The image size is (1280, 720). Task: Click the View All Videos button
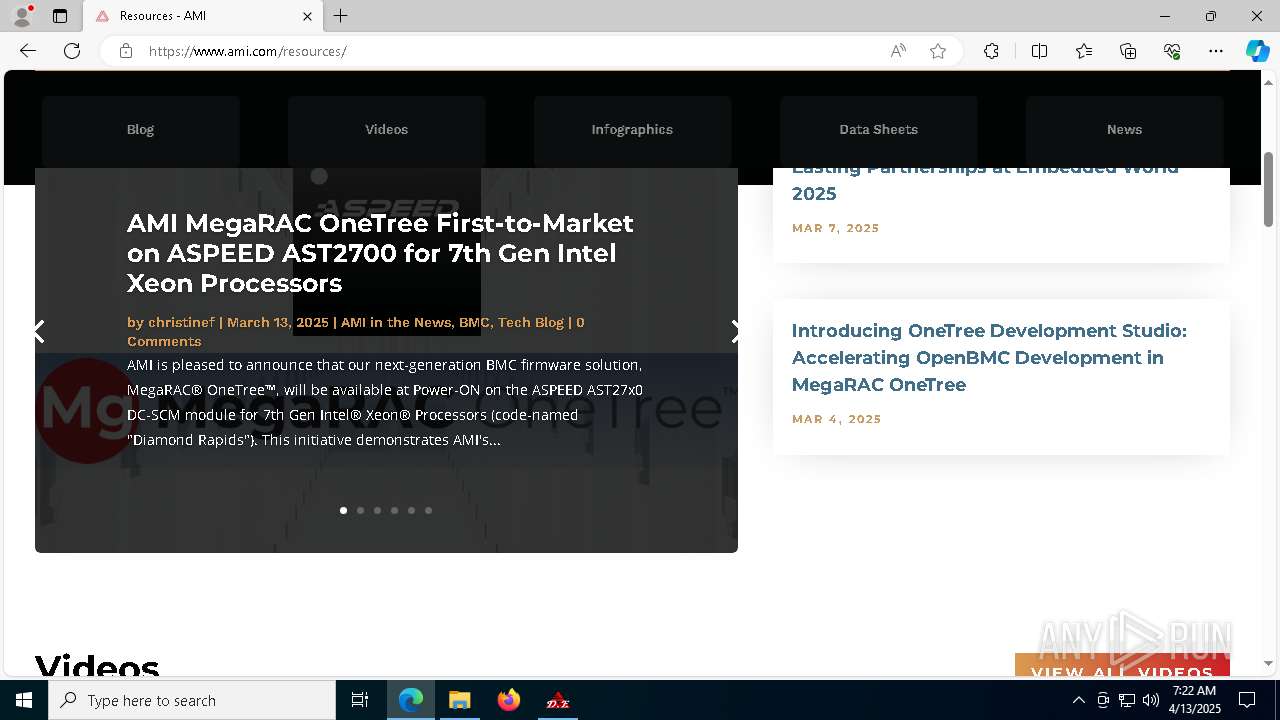click(1122, 667)
